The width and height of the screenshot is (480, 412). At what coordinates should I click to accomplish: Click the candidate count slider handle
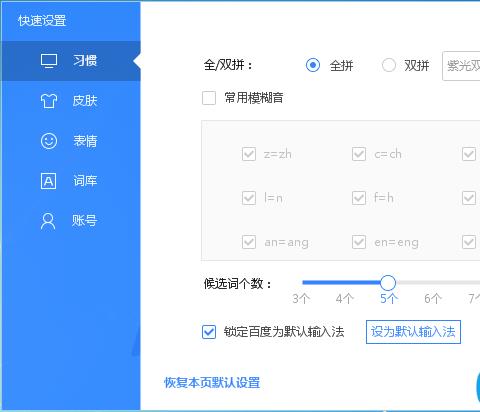(388, 283)
